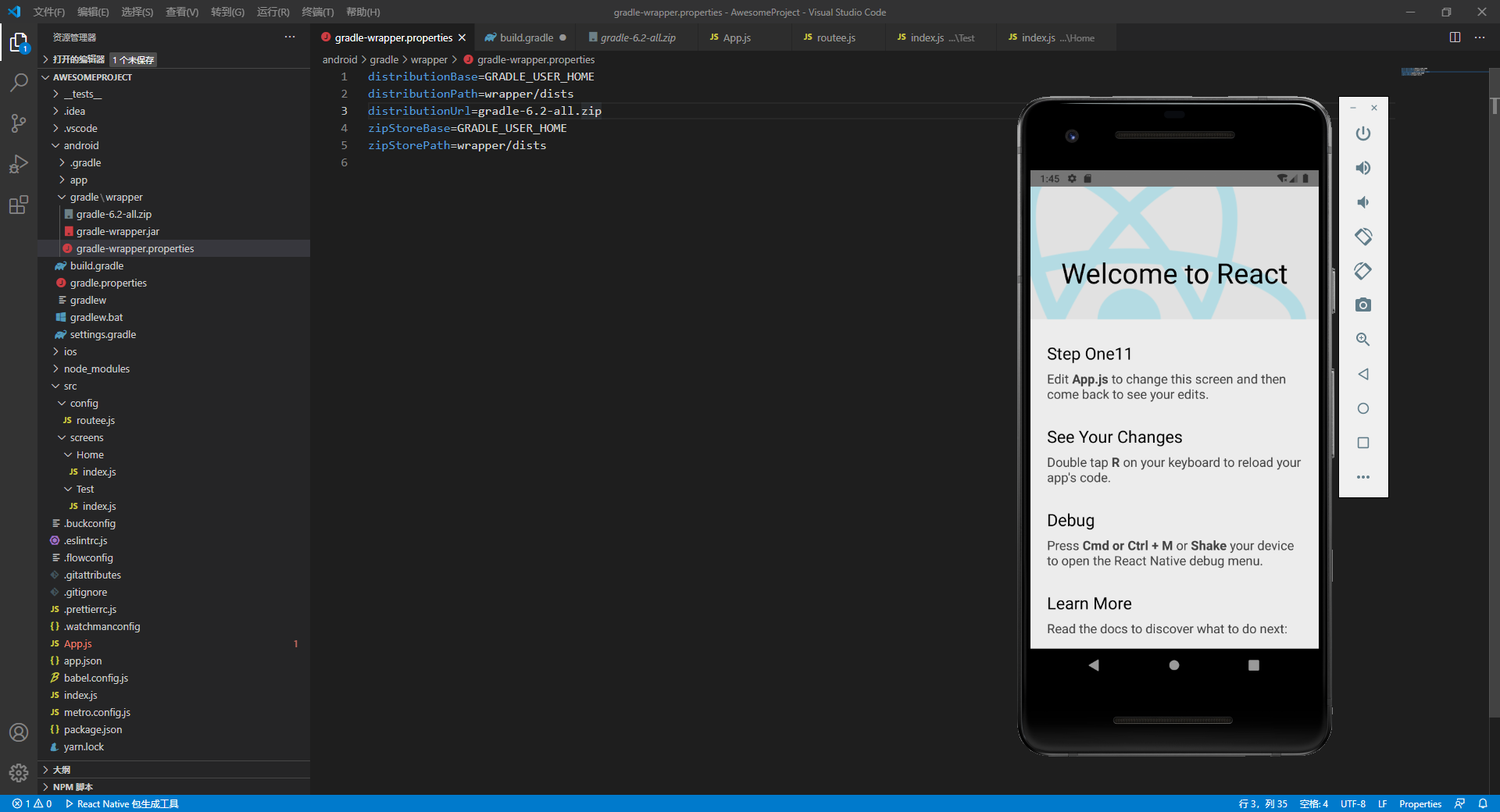Screen dimensions: 1500x812
Task: Close the gradle-wrapper.properties tab
Action: [462, 37]
